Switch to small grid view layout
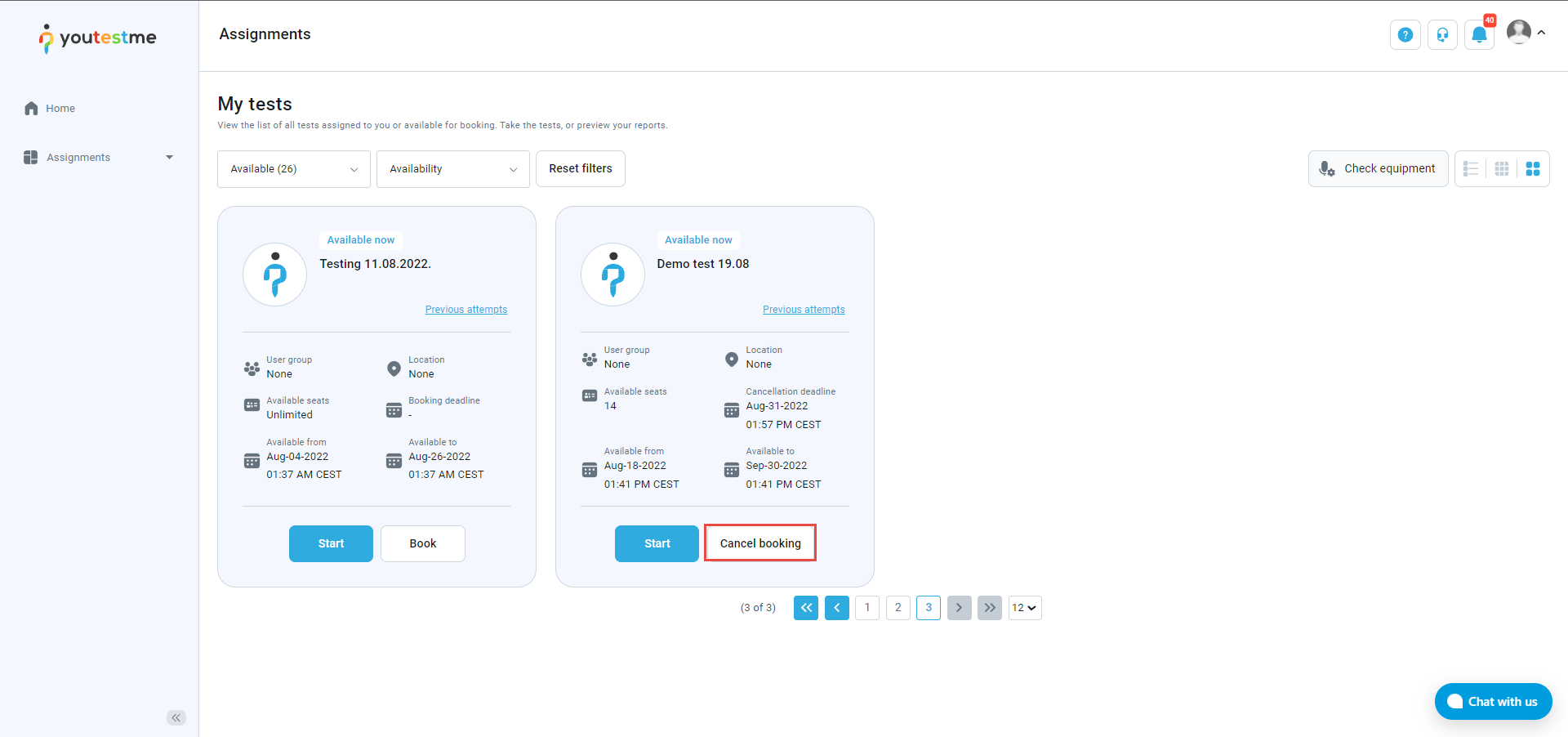Image resolution: width=1568 pixels, height=737 pixels. click(x=1502, y=169)
